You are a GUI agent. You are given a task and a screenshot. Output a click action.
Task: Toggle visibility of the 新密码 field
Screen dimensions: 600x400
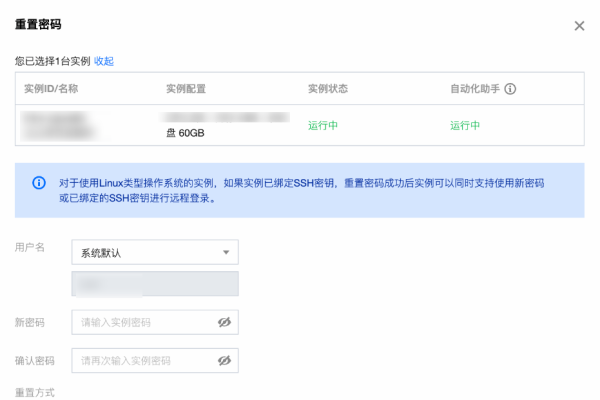click(x=224, y=322)
